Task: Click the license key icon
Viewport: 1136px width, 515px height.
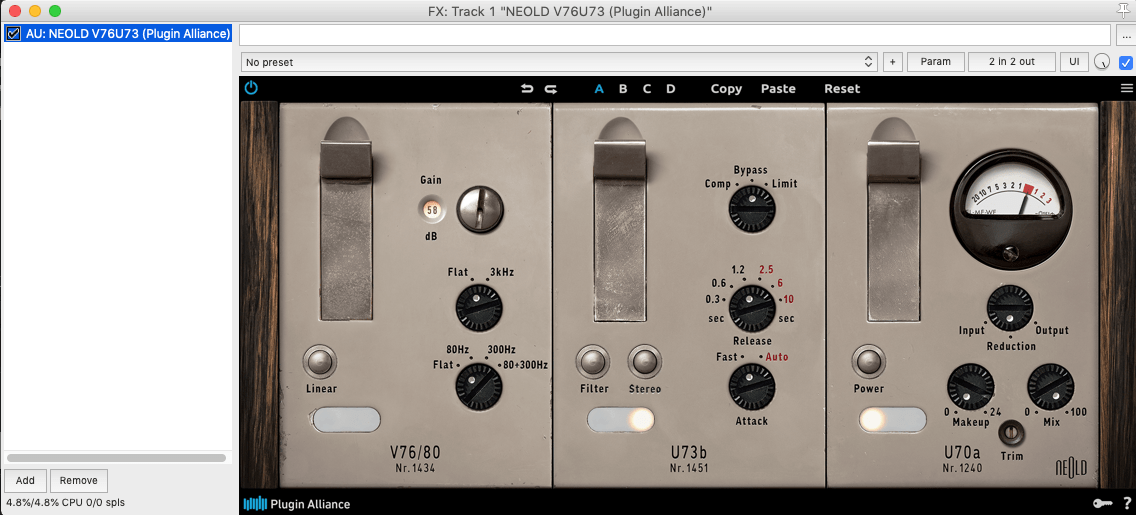Action: 1103,503
